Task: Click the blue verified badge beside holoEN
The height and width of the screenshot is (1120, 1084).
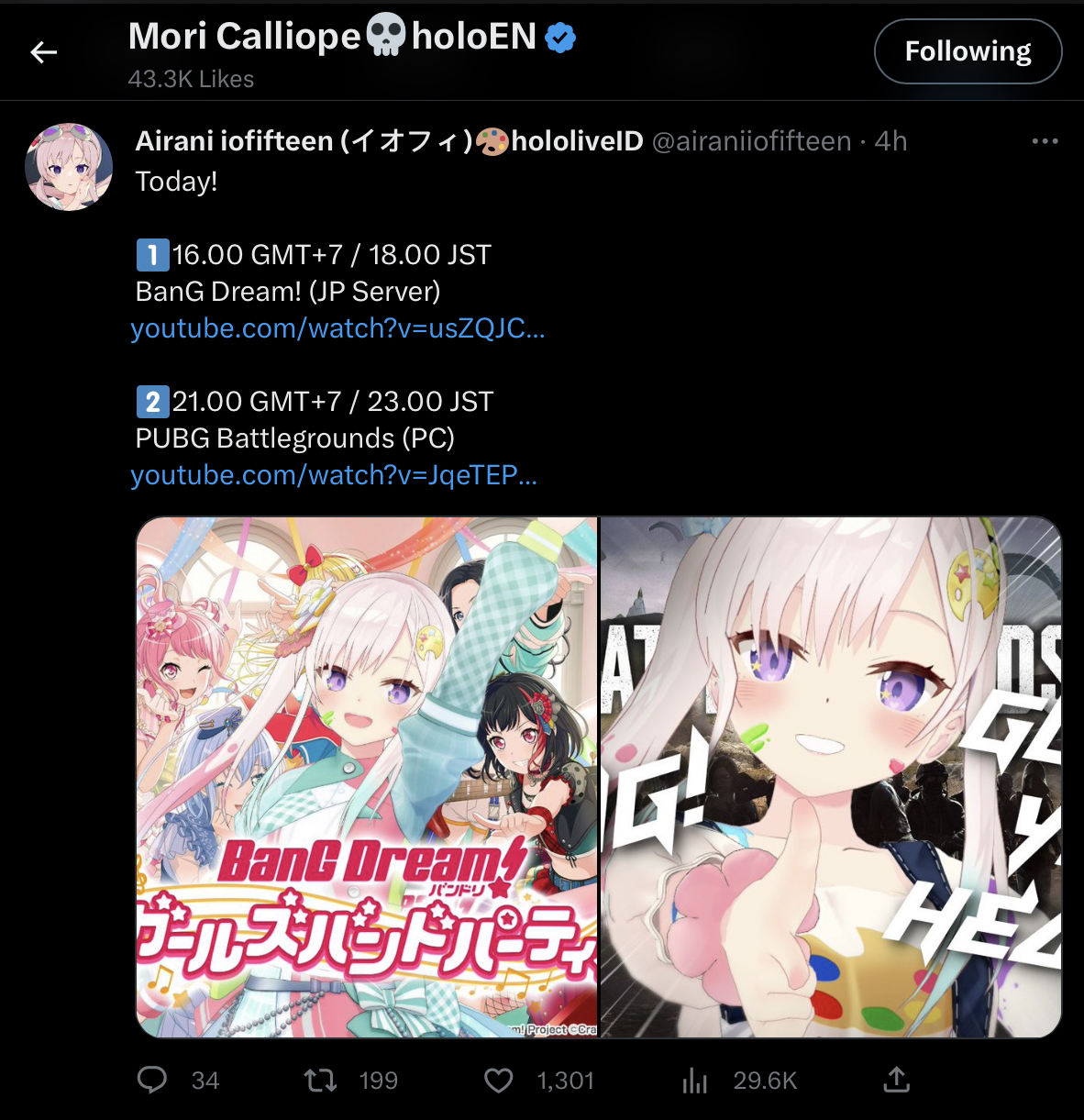Action: click(x=560, y=38)
